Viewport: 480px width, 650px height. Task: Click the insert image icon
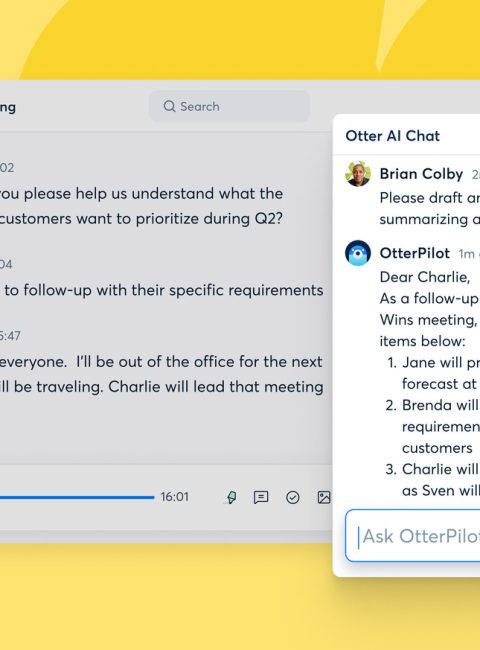tap(324, 497)
